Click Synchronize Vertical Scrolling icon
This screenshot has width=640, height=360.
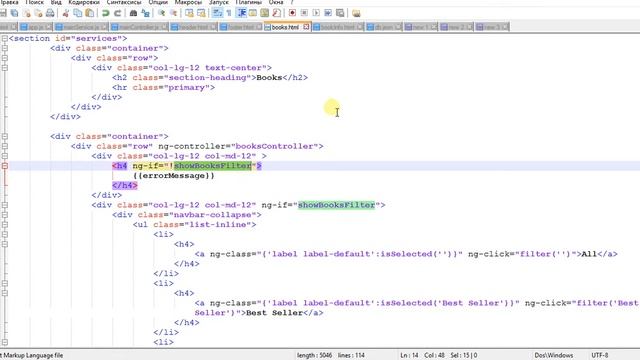189,13
